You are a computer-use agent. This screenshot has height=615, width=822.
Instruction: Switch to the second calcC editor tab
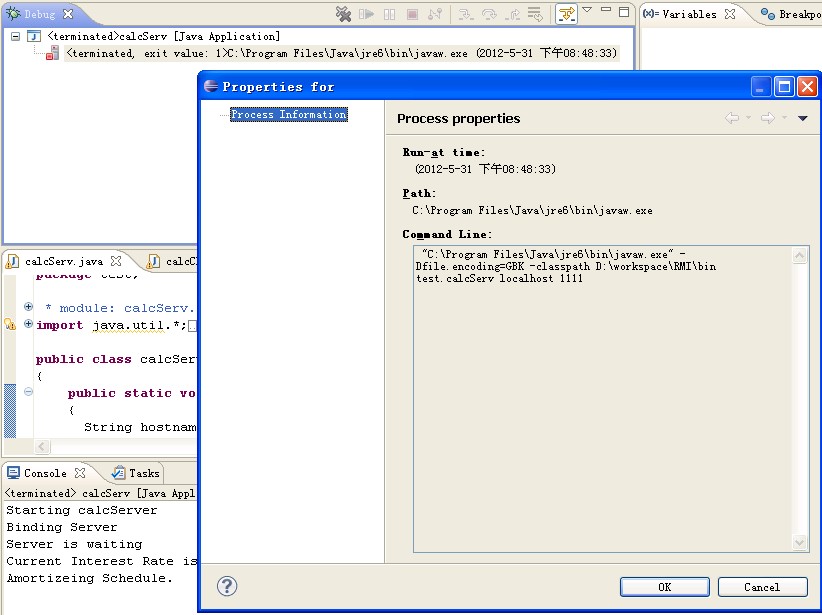[172, 261]
